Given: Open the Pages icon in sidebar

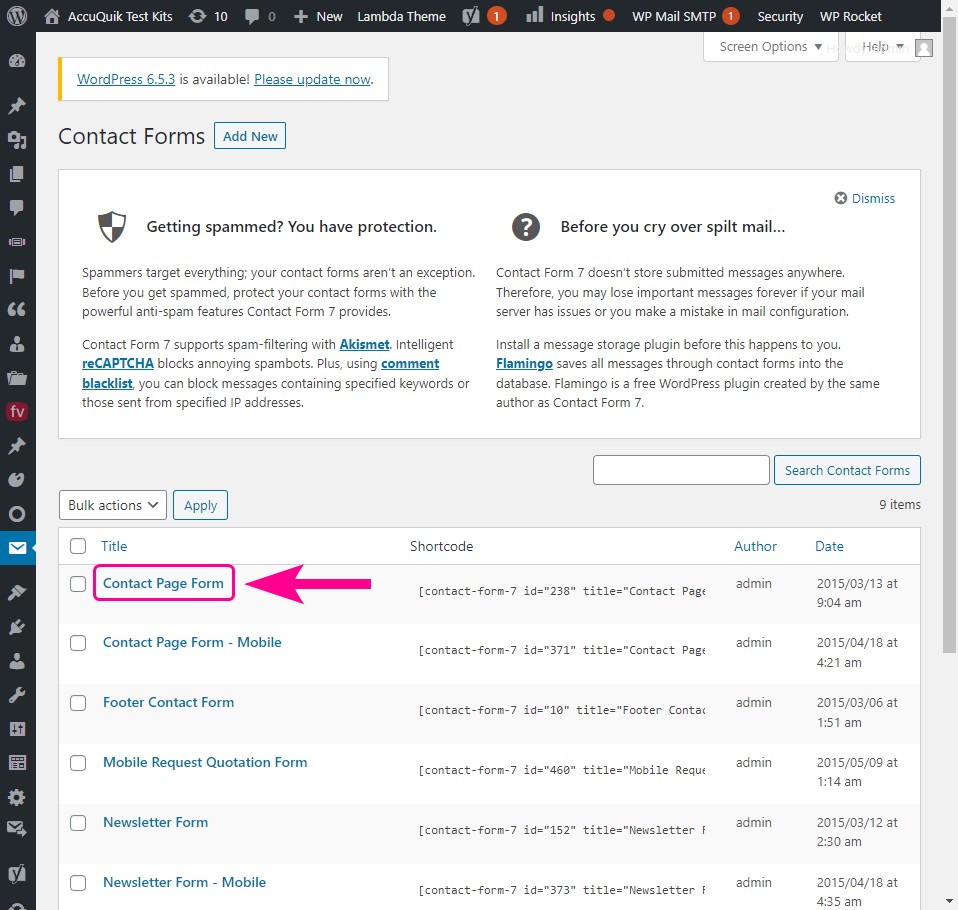Looking at the screenshot, I should [x=17, y=174].
